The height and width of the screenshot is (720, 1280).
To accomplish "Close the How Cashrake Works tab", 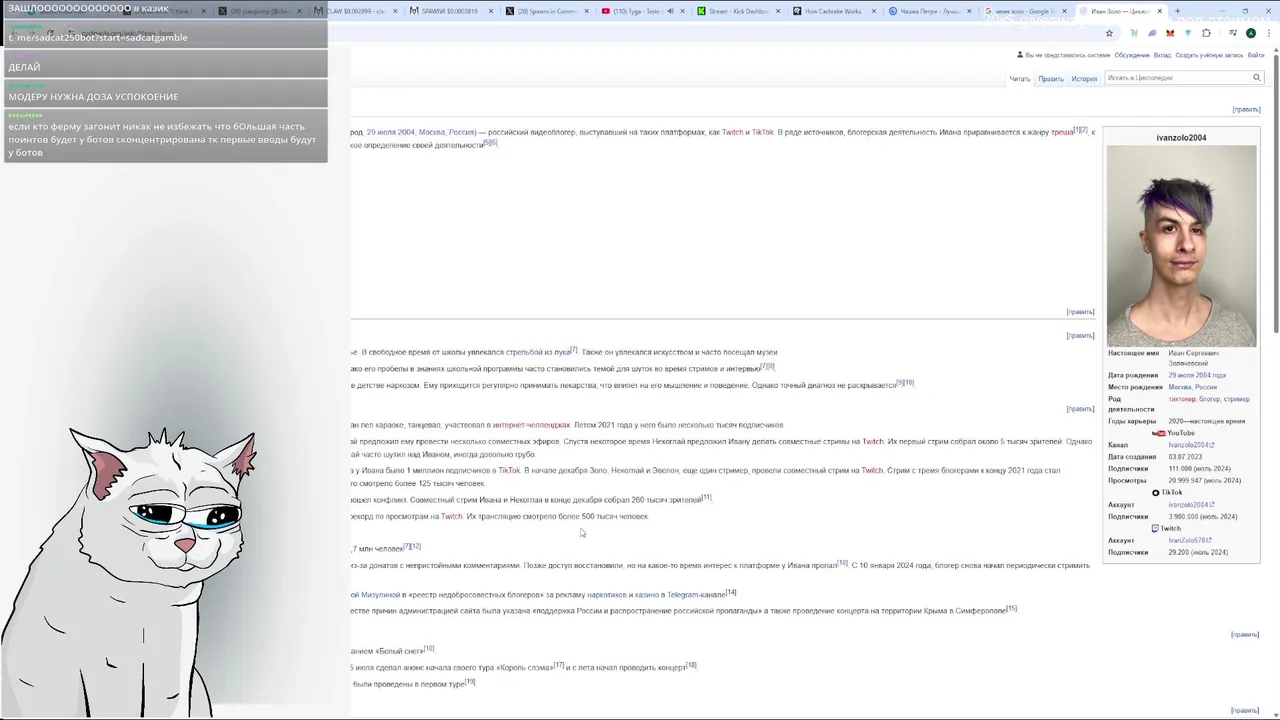I will pos(873,11).
